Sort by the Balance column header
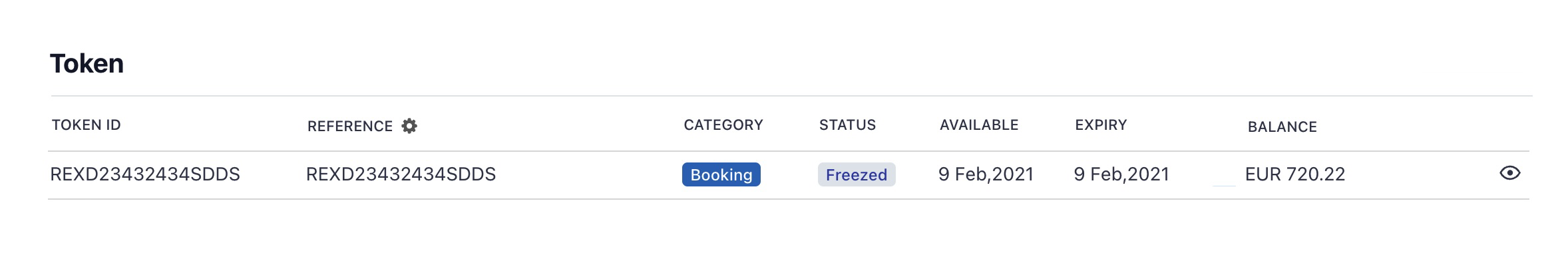This screenshot has width=1568, height=271. click(1282, 127)
